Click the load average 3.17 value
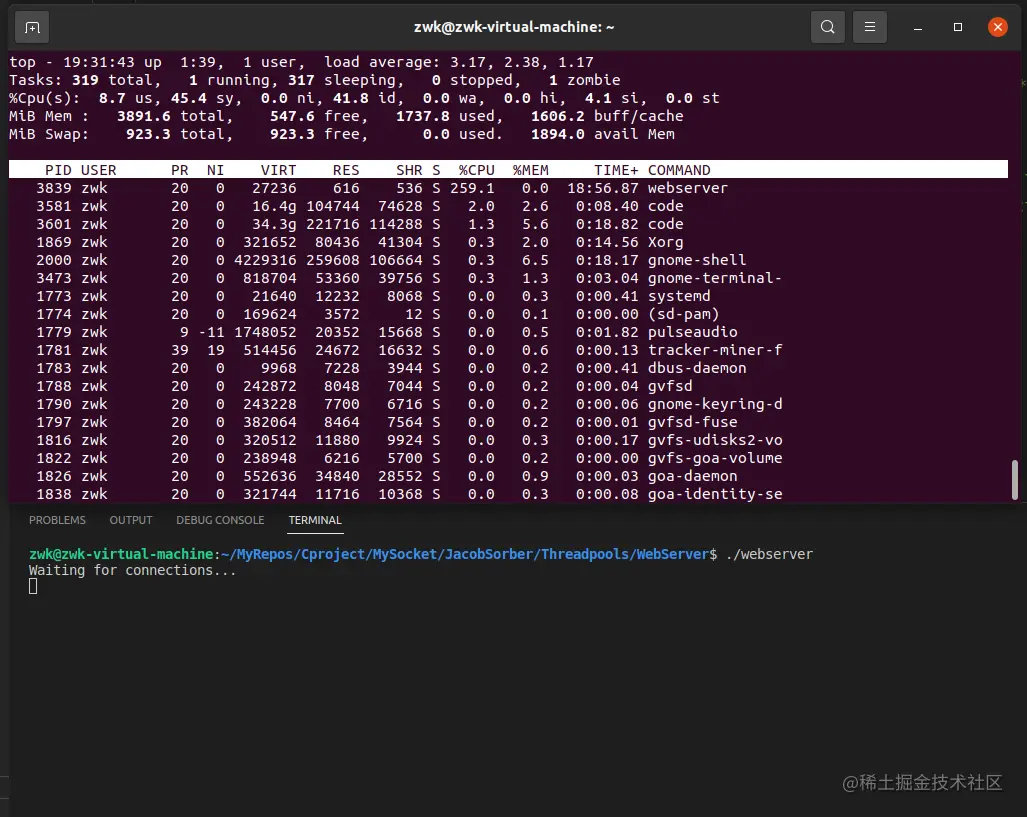1027x817 pixels. [x=468, y=62]
